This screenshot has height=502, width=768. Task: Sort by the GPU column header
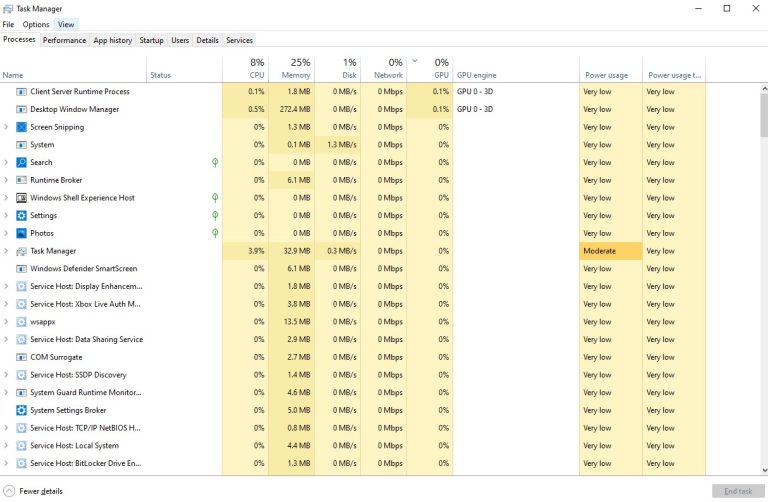coord(430,70)
